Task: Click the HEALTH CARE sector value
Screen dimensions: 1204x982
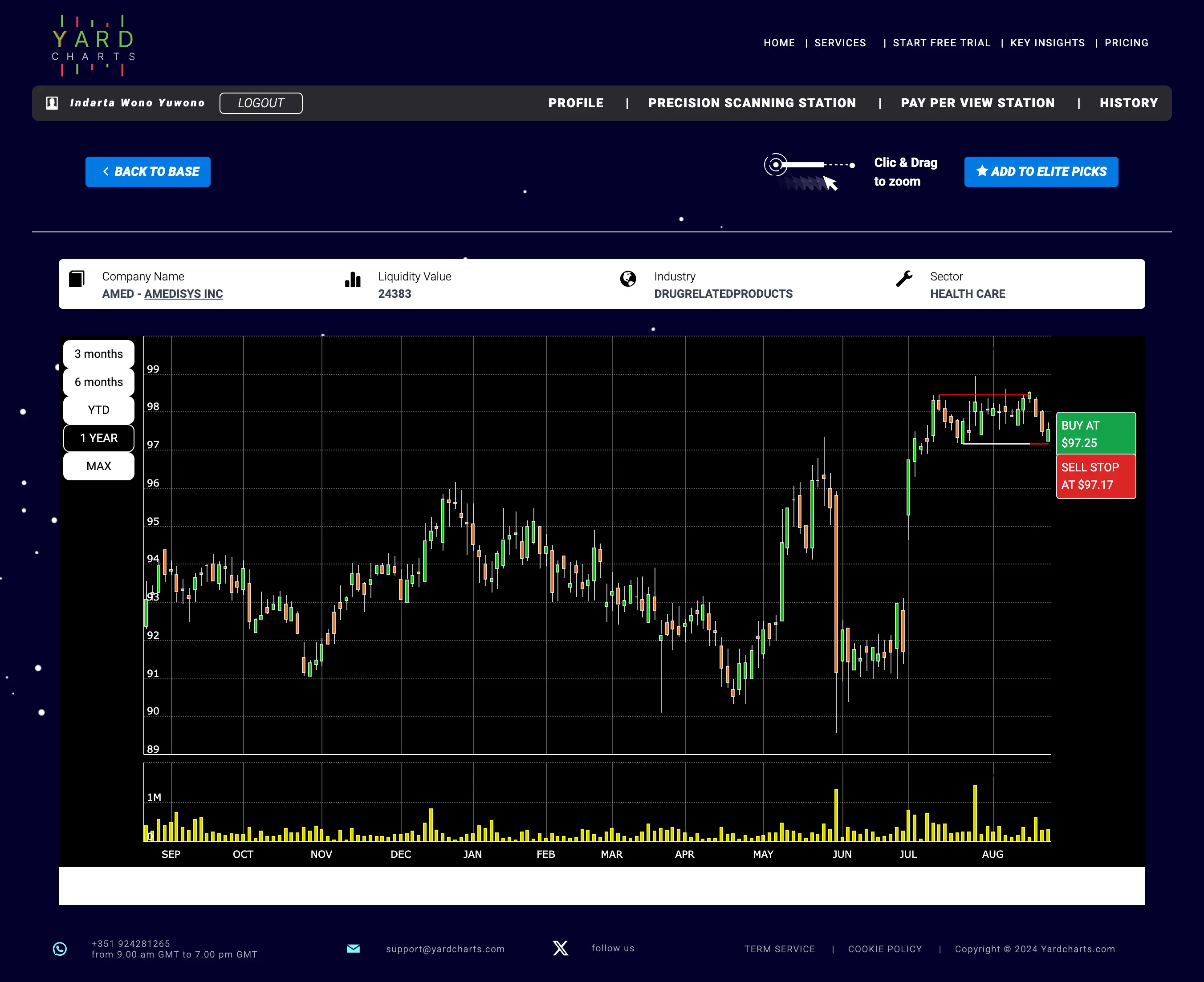Action: tap(968, 294)
